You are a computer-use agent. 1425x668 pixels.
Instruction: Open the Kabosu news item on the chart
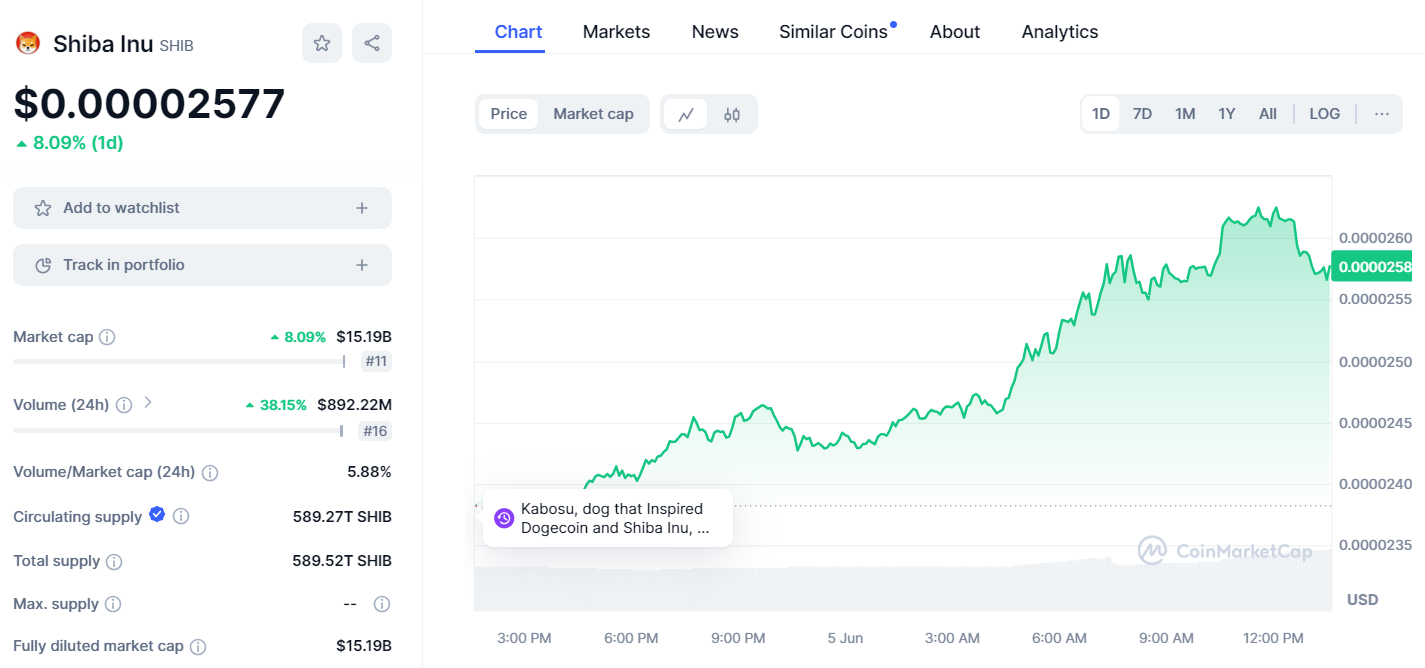(x=608, y=518)
